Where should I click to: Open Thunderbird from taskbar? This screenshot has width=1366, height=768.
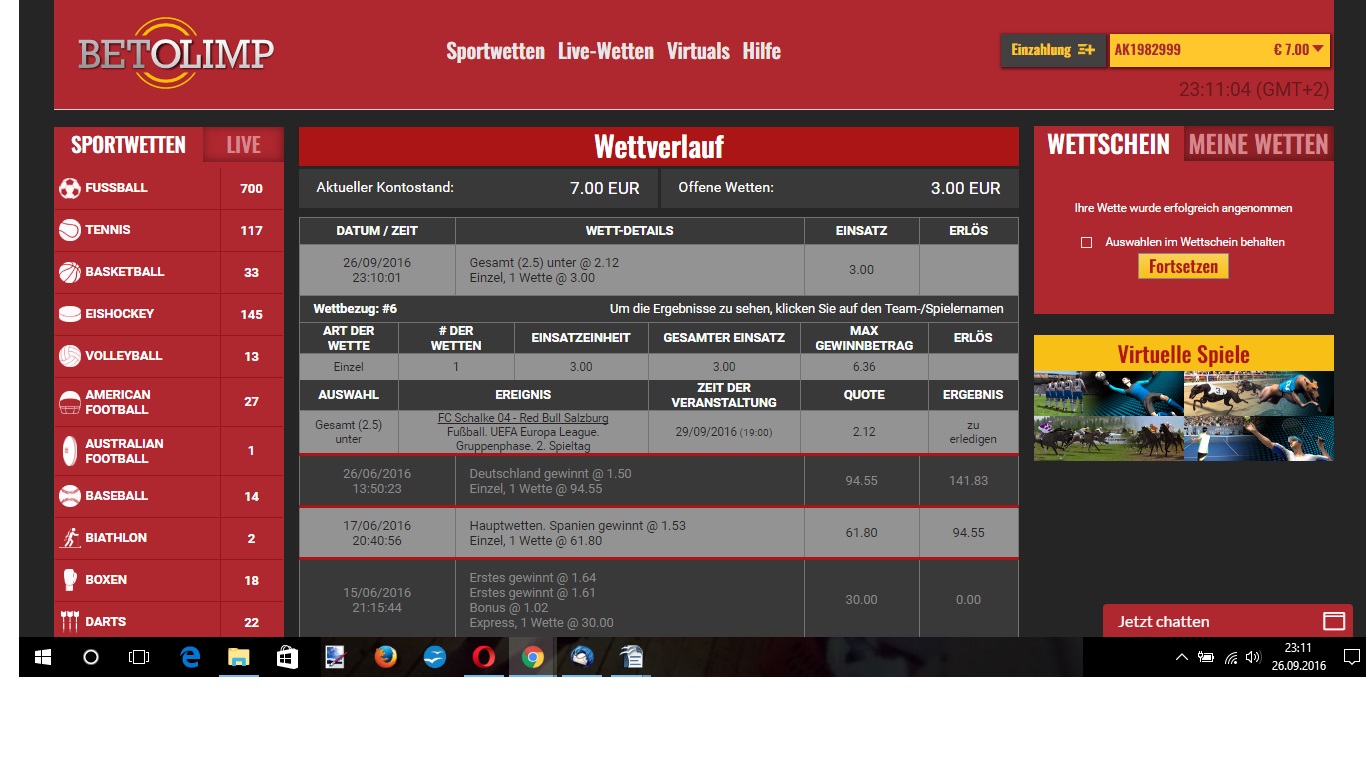click(582, 657)
